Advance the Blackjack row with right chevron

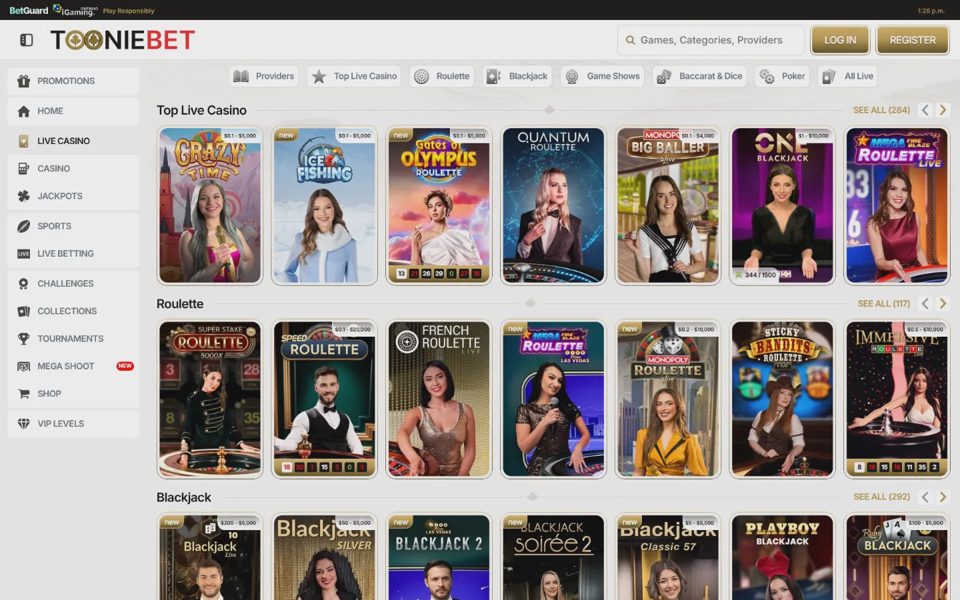click(943, 497)
